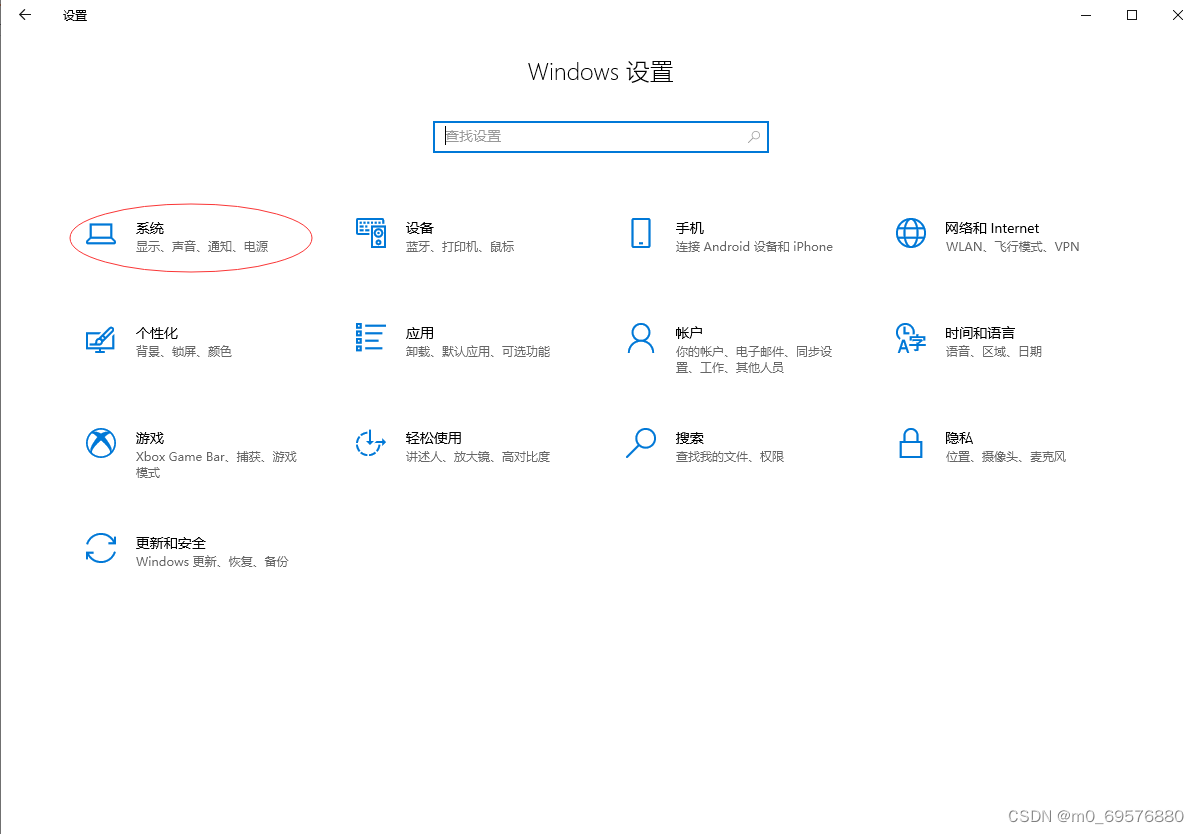Click description 背景、锁屏、颜色
The image size is (1199, 834).
click(x=184, y=351)
